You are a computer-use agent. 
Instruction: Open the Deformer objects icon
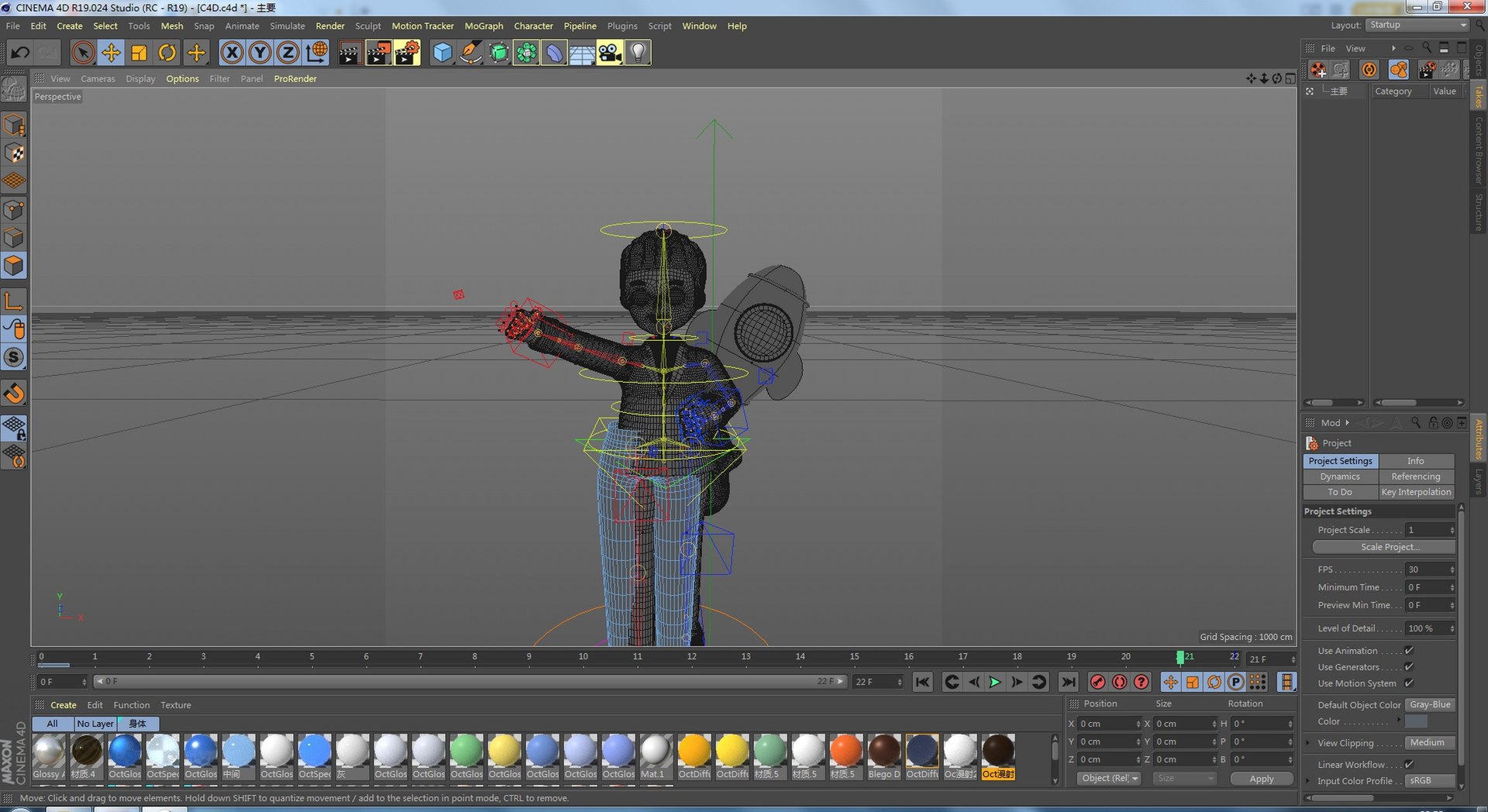[x=553, y=53]
